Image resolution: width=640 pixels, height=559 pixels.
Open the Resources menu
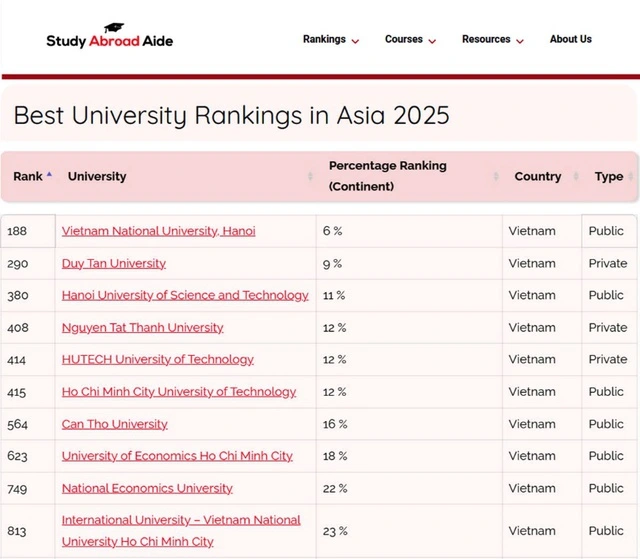click(486, 39)
